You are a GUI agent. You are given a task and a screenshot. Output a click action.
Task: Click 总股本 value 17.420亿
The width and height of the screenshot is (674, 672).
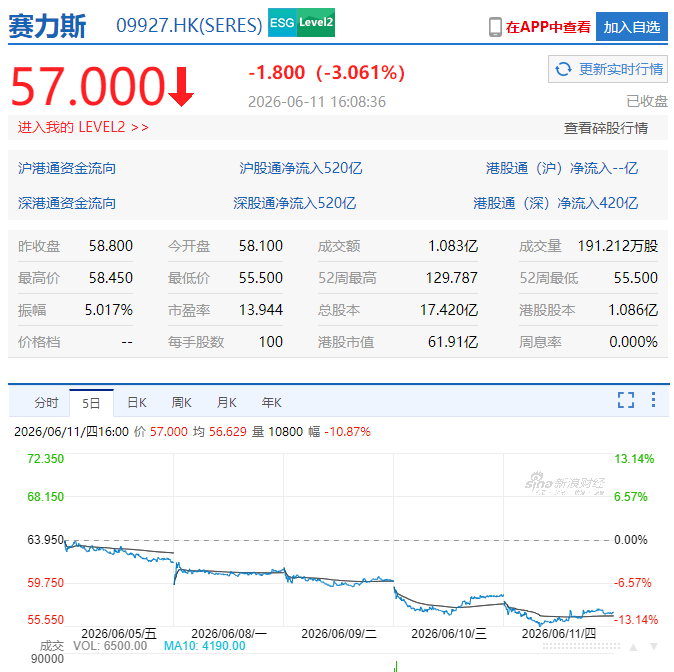click(x=449, y=310)
